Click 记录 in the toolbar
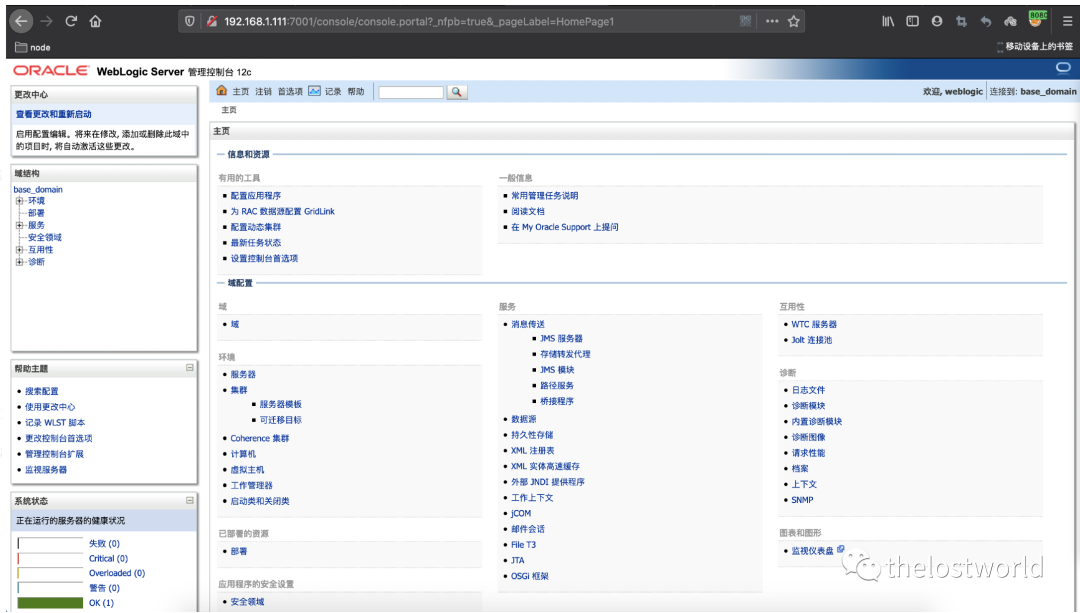This screenshot has height=613, width=1080. 333,92
